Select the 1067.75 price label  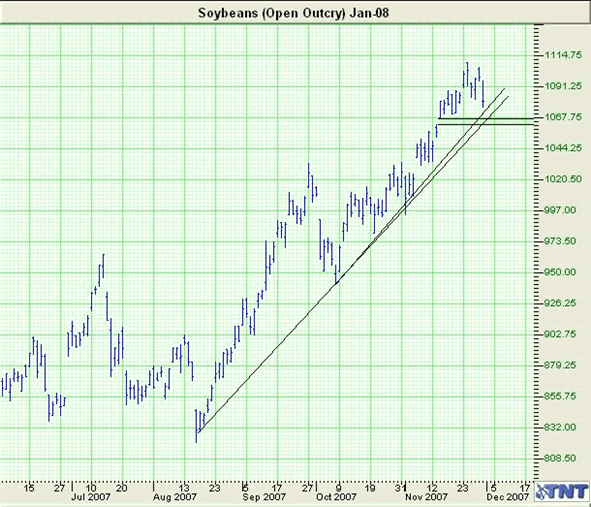coord(563,117)
